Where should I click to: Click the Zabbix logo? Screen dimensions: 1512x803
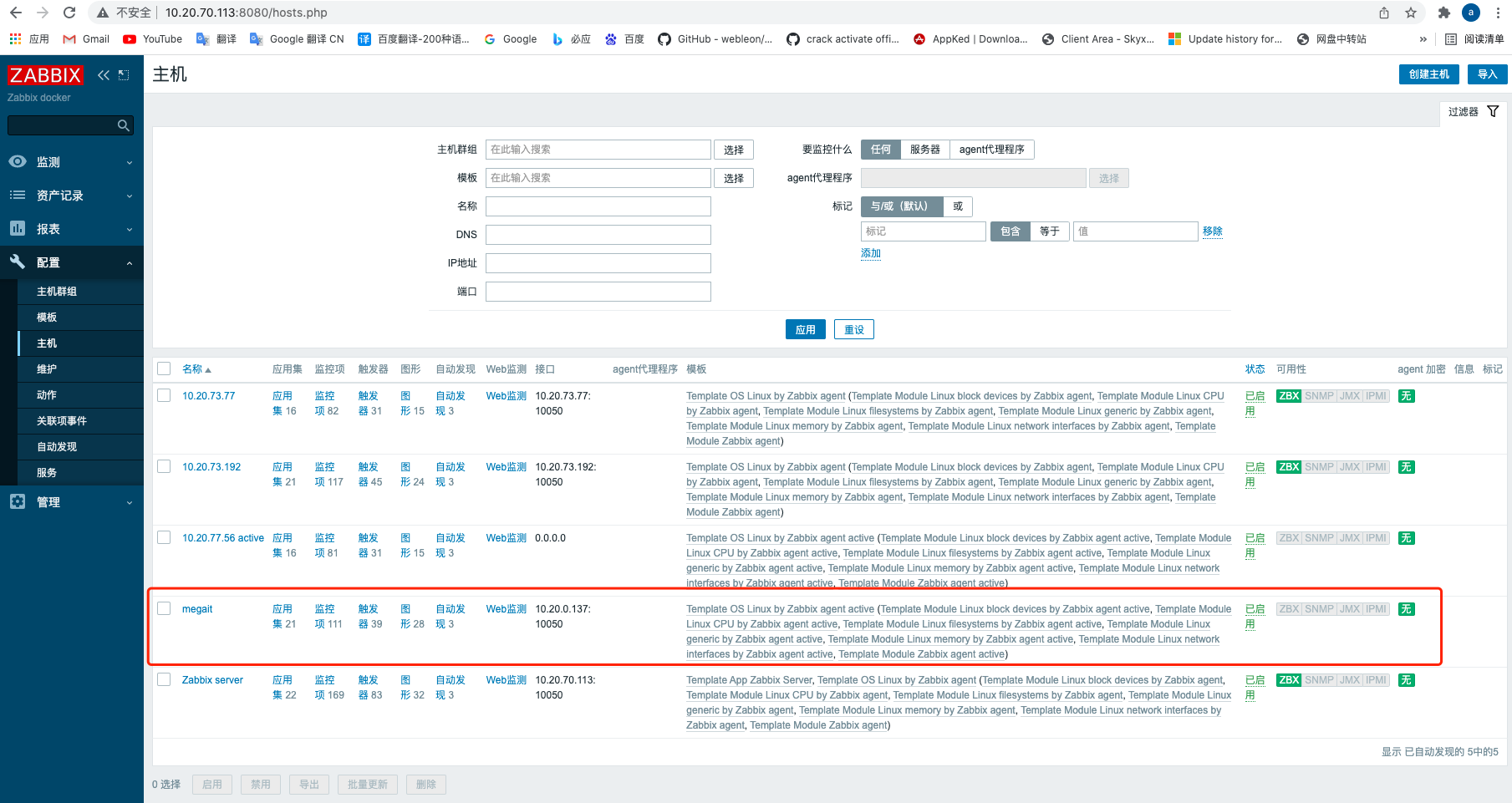[x=45, y=75]
